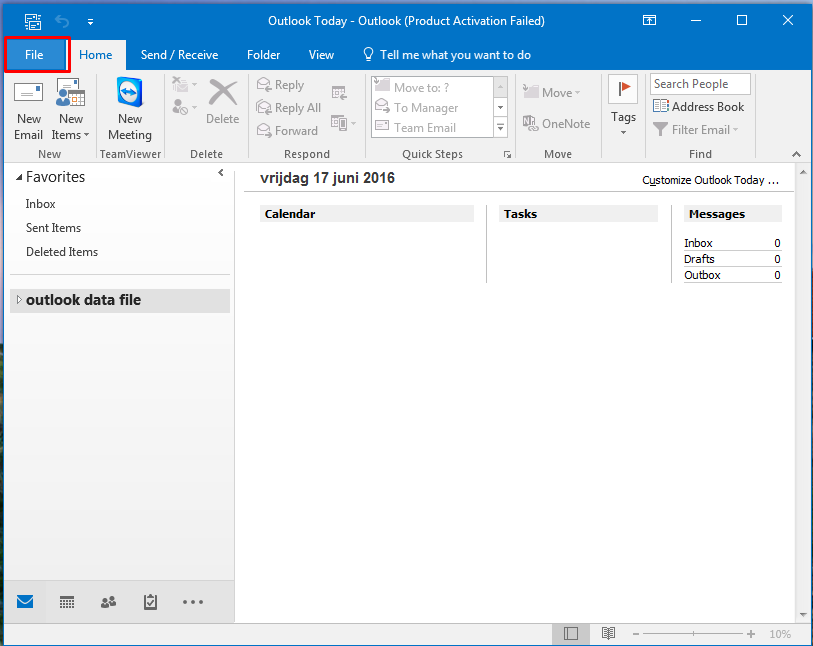Select the To Manager quick step
Viewport: 813px width, 646px height.
pos(432,107)
